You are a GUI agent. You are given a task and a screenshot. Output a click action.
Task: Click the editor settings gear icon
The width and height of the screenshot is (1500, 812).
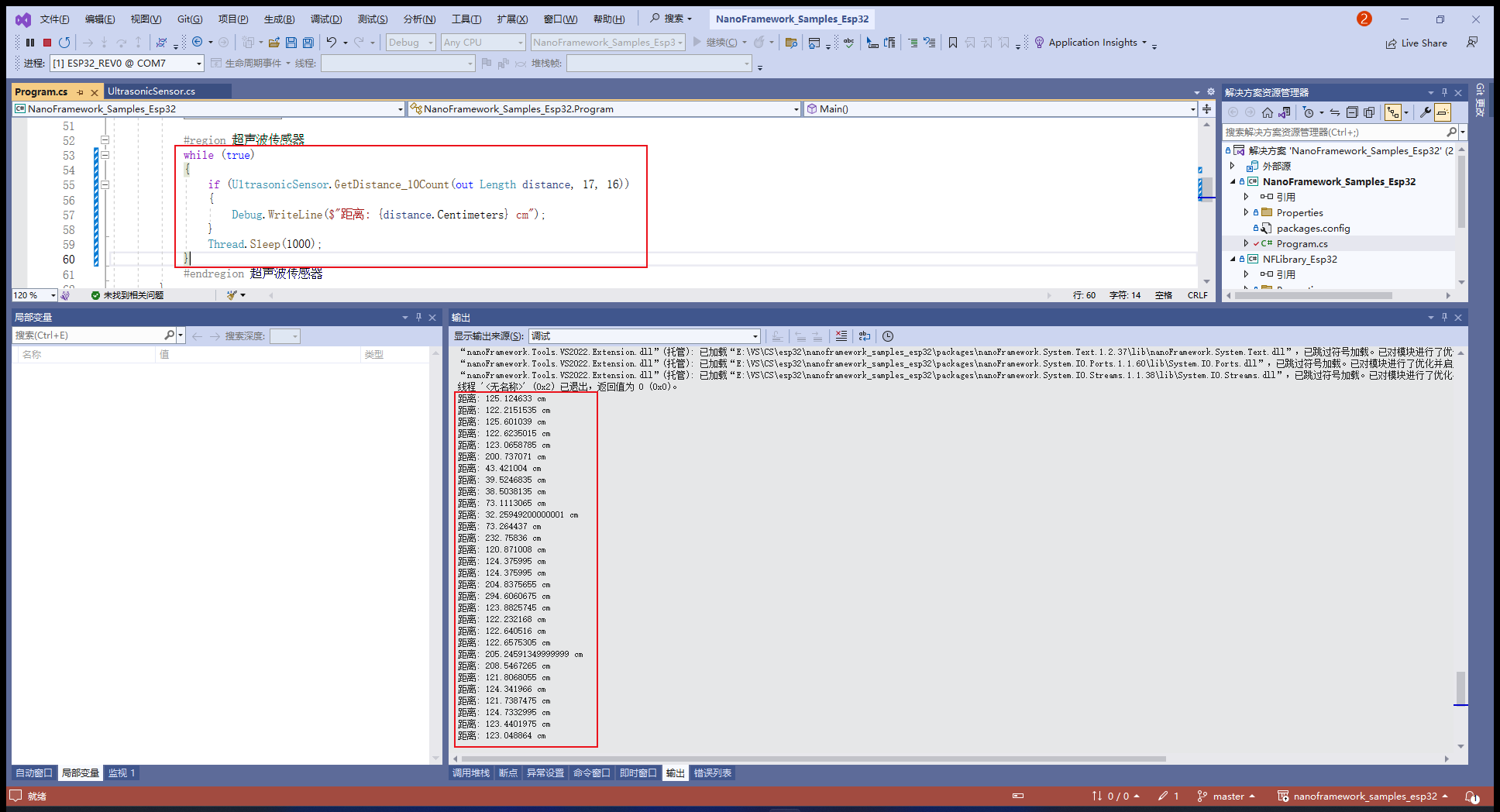tap(1211, 91)
